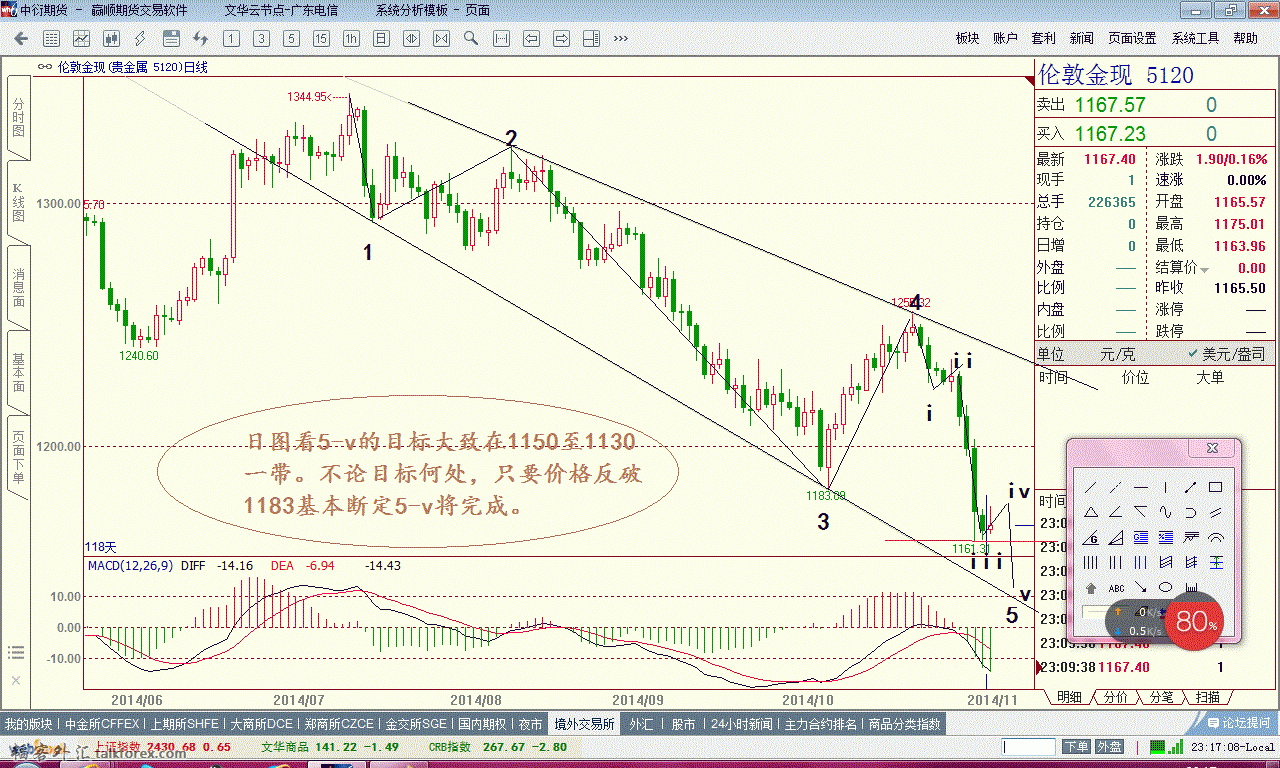The image size is (1280, 768).
Task: Switch to the 分时图 side tab
Action: tap(17, 117)
